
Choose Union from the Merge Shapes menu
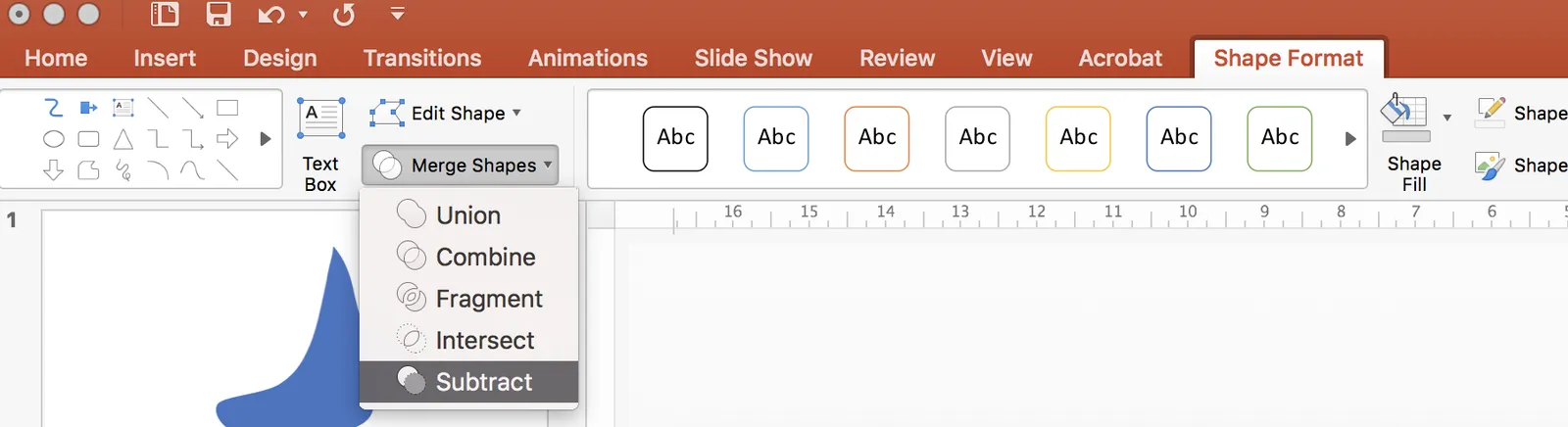(468, 215)
